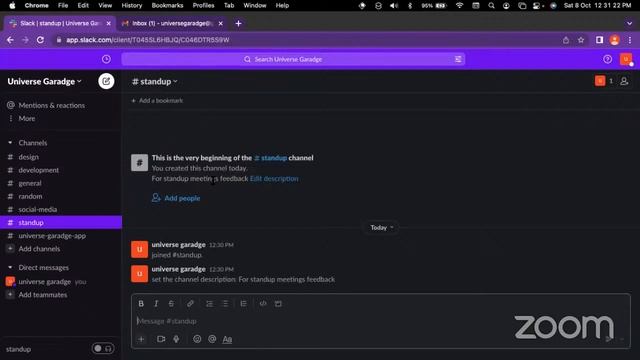Select the standup channel in sidebar
Viewport: 640px width, 360px height.
coord(61,222)
